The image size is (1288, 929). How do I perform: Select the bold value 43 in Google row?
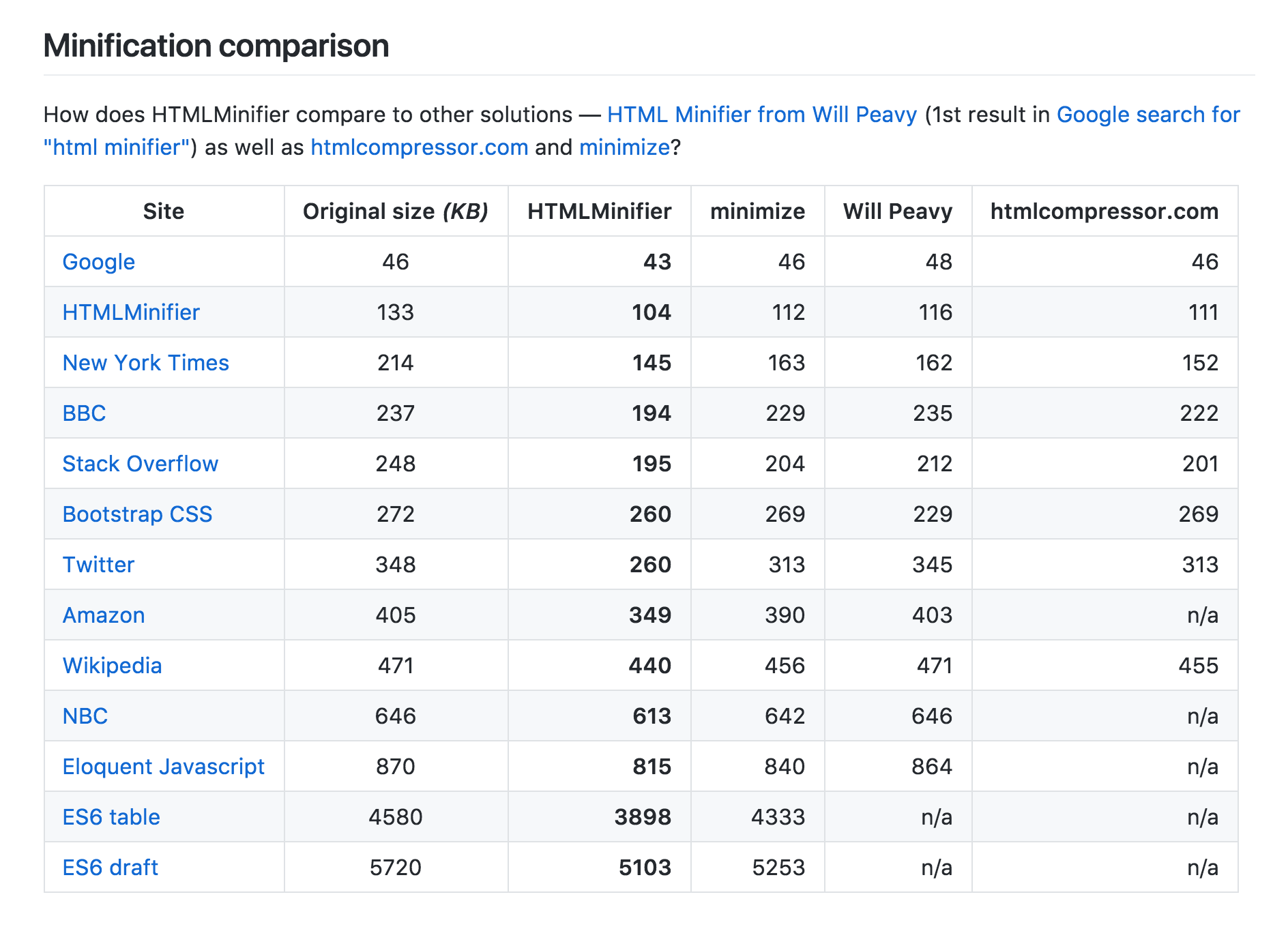click(658, 262)
